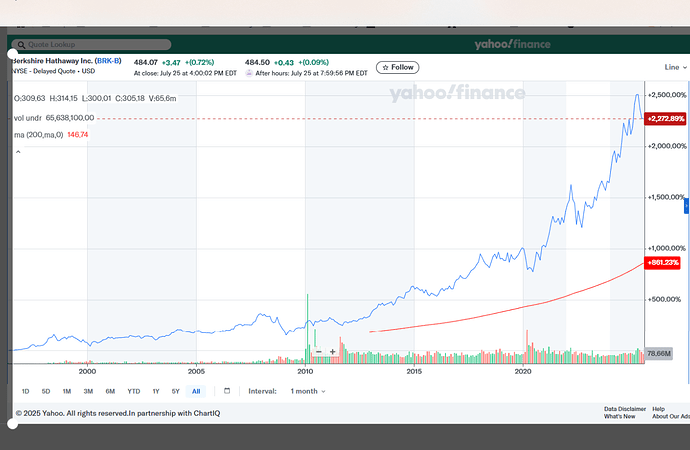Click the +2,272.89% price marker
Screen dimensions: 690x450
(x=665, y=119)
